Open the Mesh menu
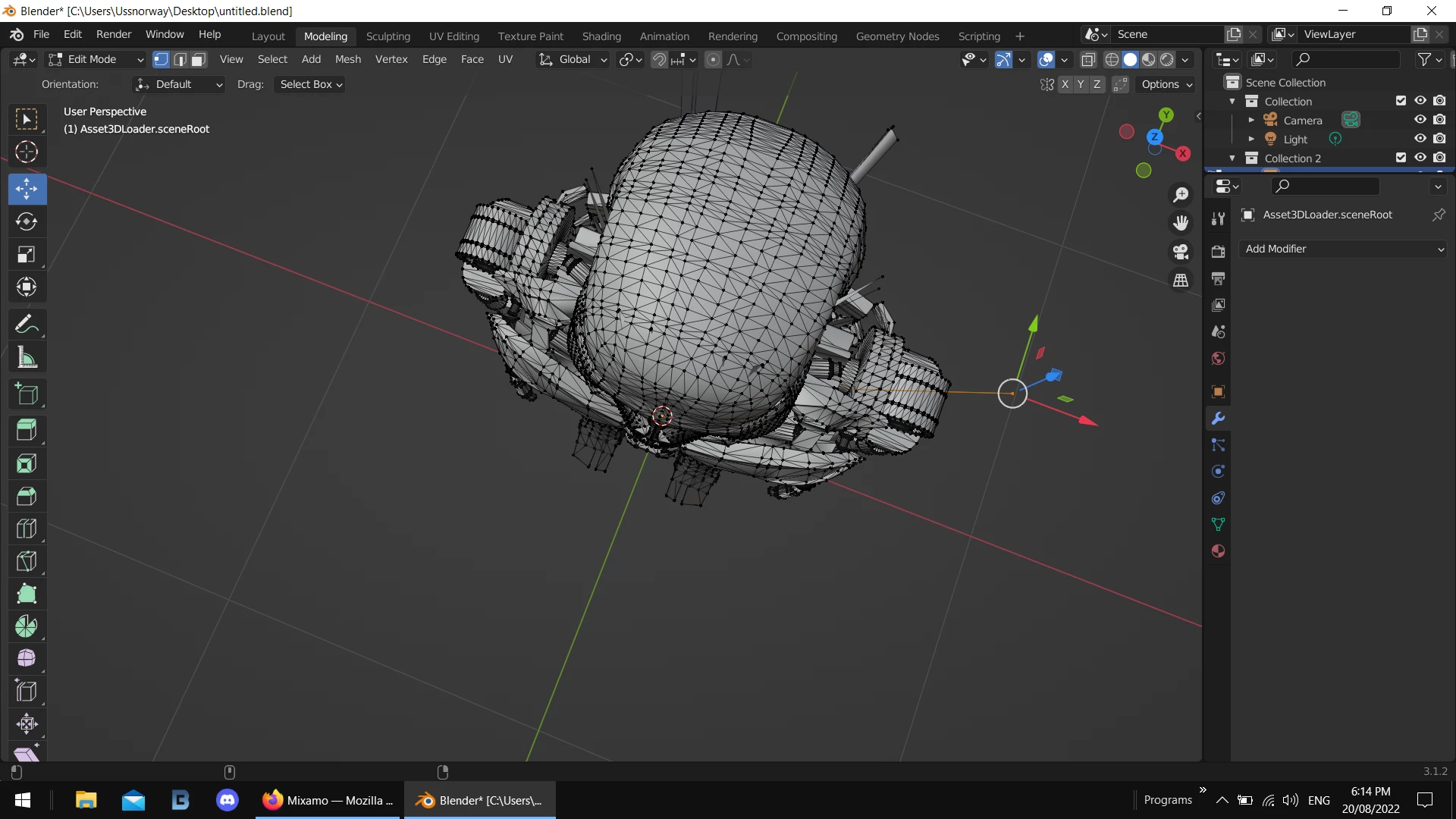 [x=347, y=59]
